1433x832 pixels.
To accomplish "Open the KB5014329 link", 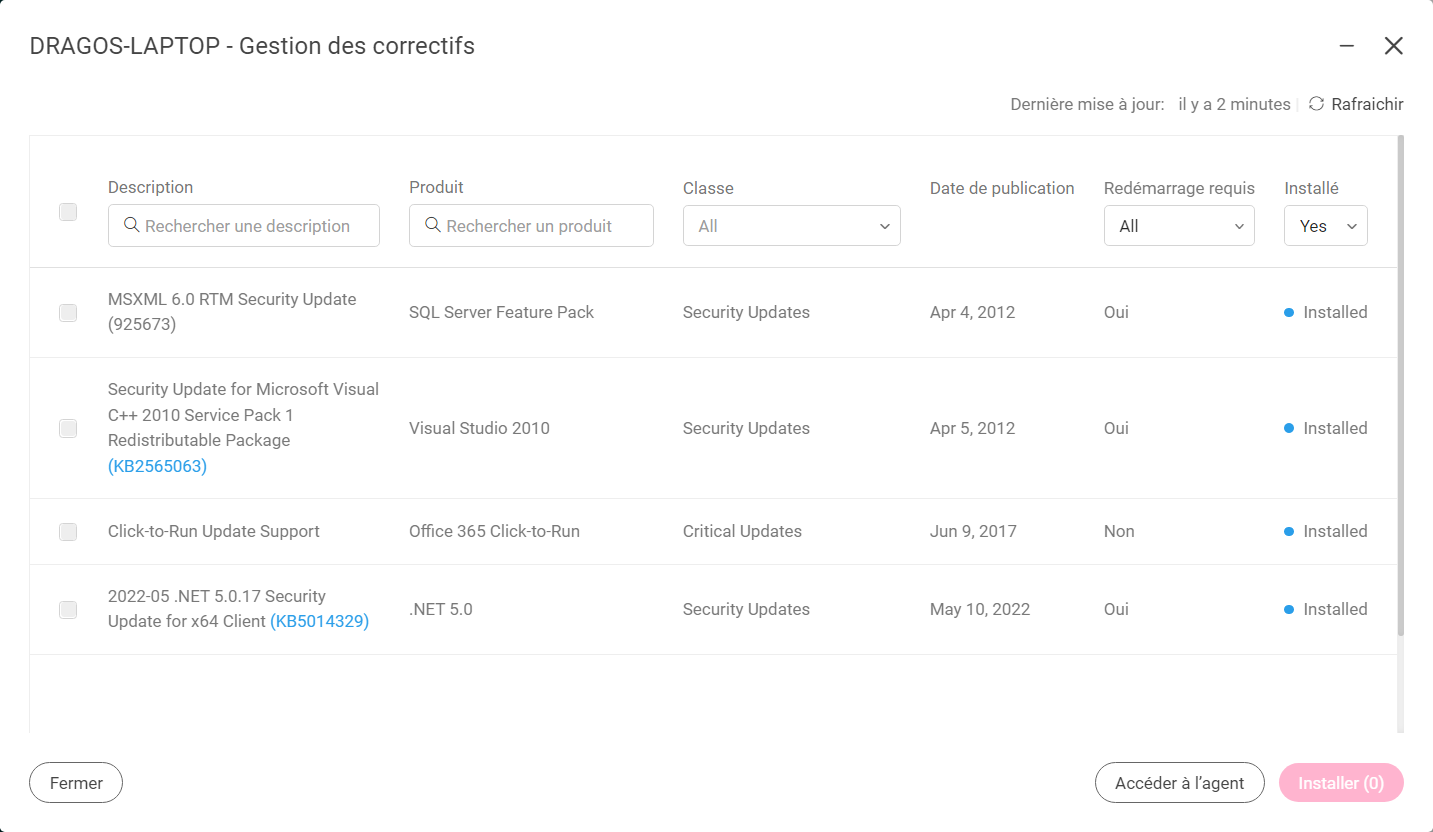I will point(319,621).
